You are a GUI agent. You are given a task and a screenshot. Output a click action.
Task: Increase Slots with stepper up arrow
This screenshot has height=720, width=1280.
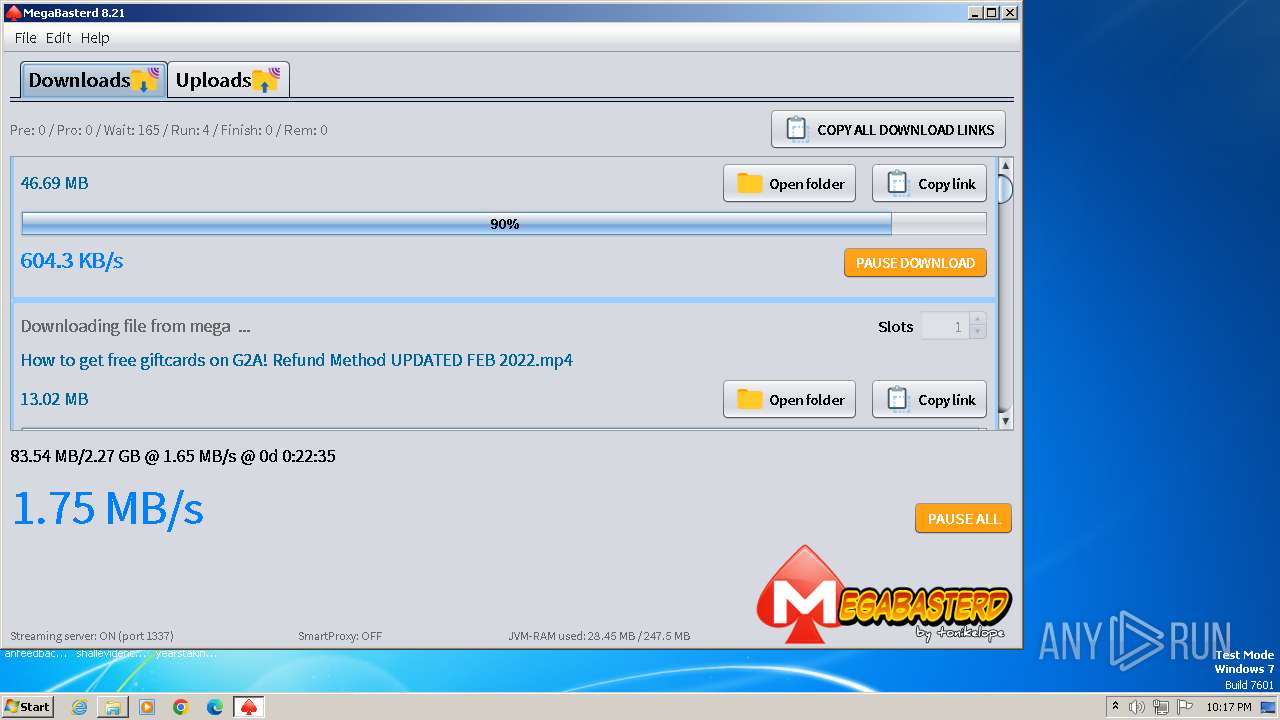point(978,320)
